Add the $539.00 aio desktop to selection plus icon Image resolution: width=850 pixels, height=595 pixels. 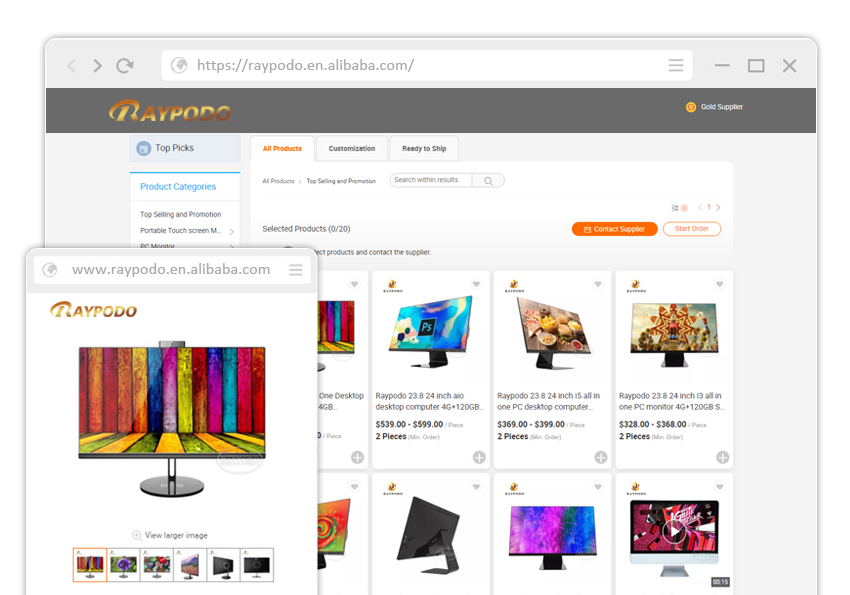click(479, 457)
